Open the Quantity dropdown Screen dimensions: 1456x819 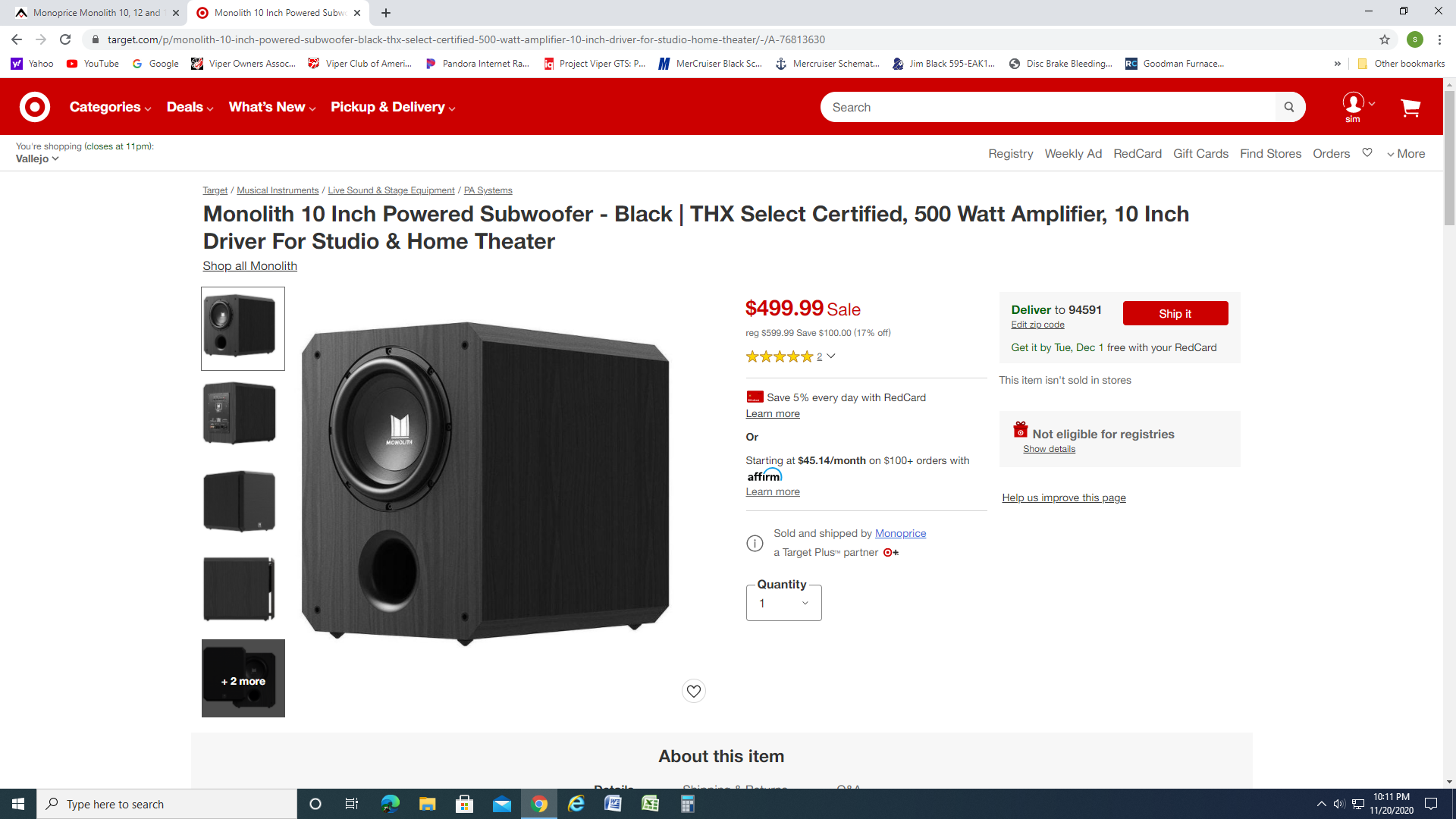783,603
